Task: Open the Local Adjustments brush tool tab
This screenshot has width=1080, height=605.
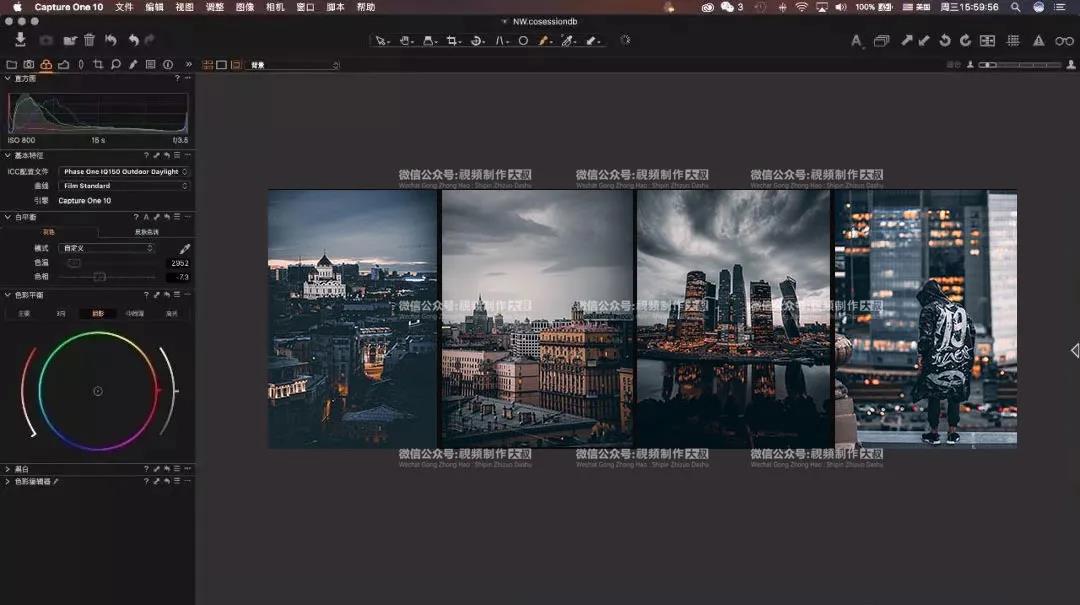Action: point(133,64)
